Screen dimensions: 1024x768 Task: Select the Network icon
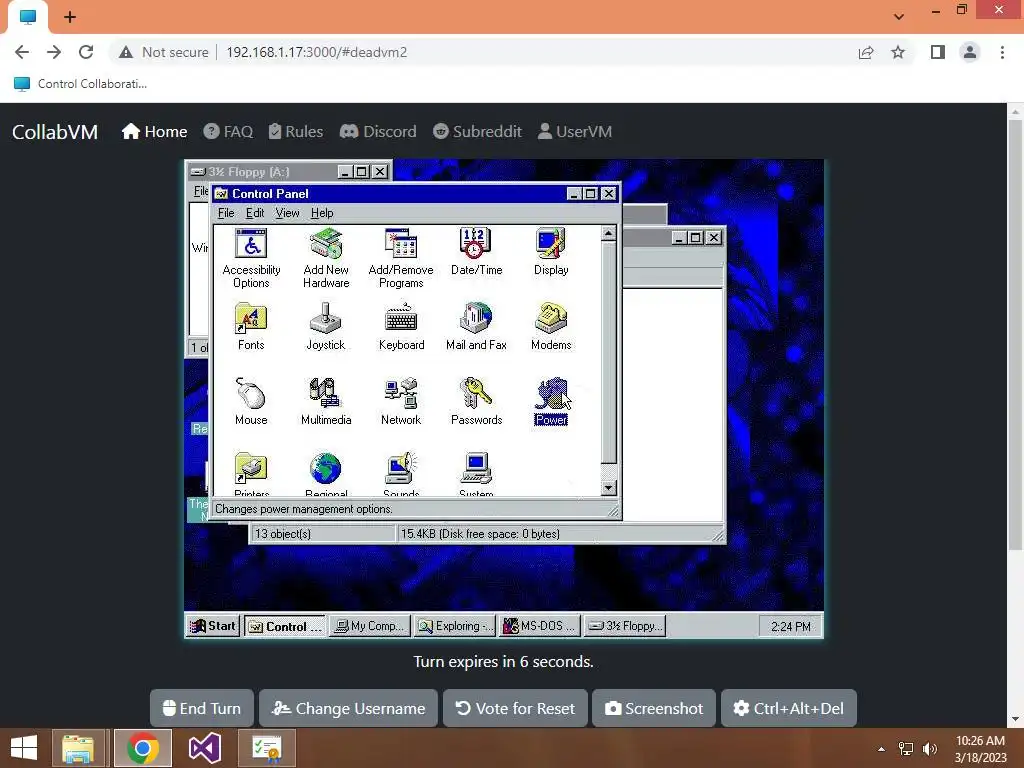point(401,402)
